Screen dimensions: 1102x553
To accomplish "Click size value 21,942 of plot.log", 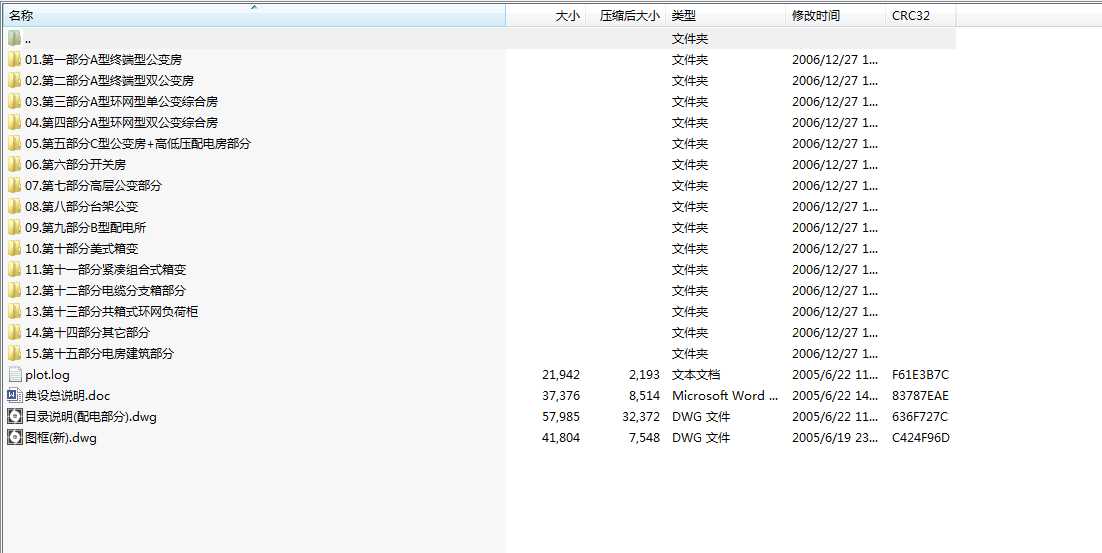I will 561,375.
